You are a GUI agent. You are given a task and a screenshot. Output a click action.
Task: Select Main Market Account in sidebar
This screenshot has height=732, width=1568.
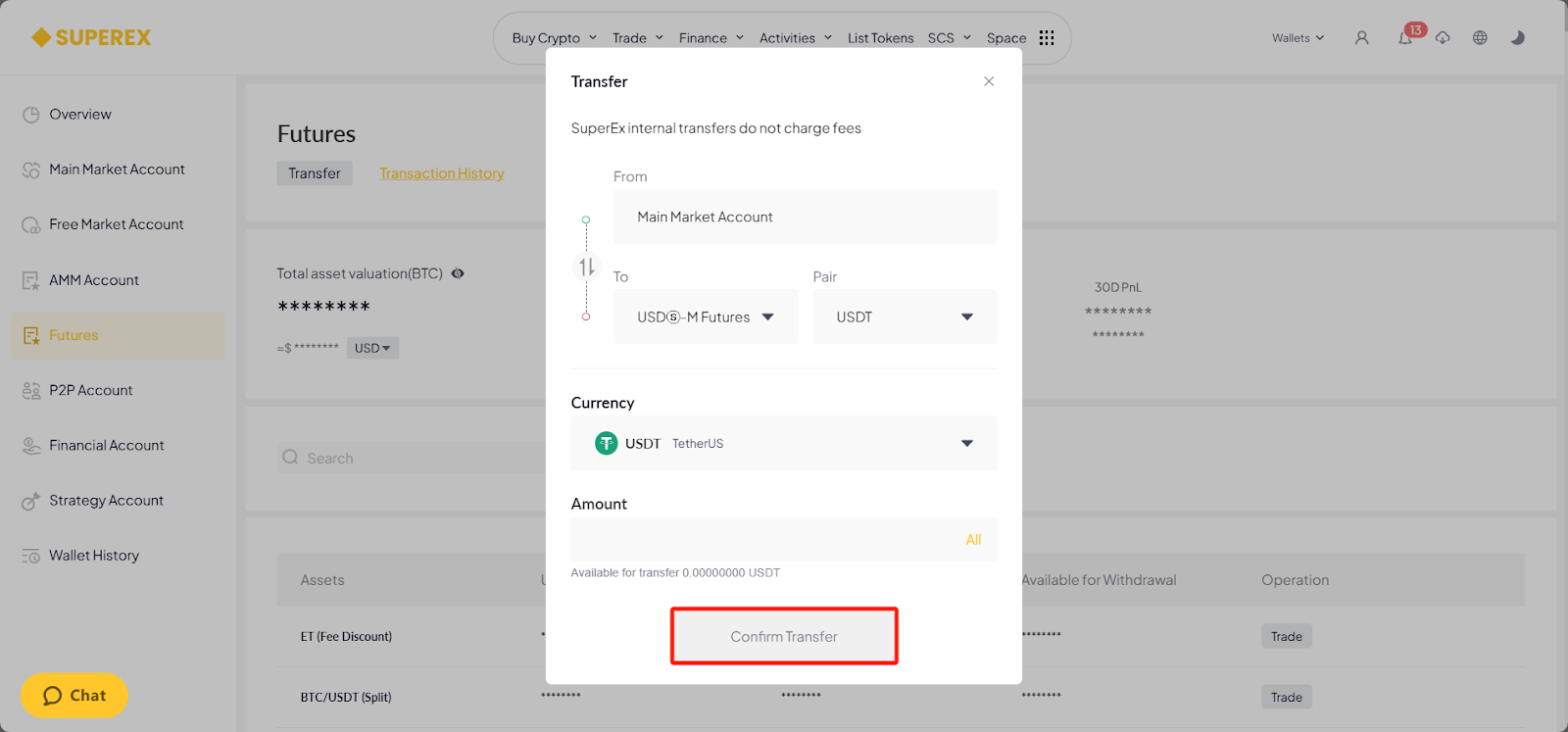(x=117, y=170)
